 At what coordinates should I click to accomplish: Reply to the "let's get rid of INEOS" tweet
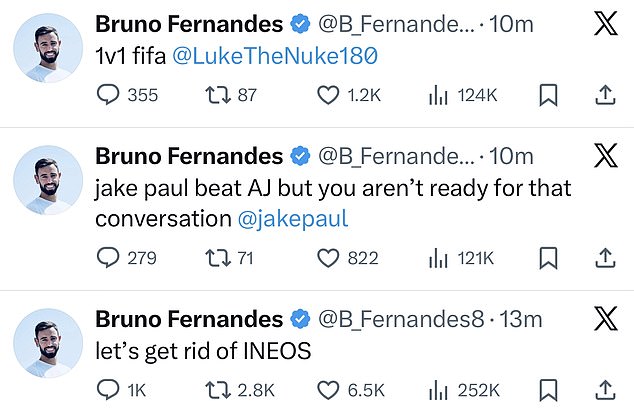tap(107, 390)
